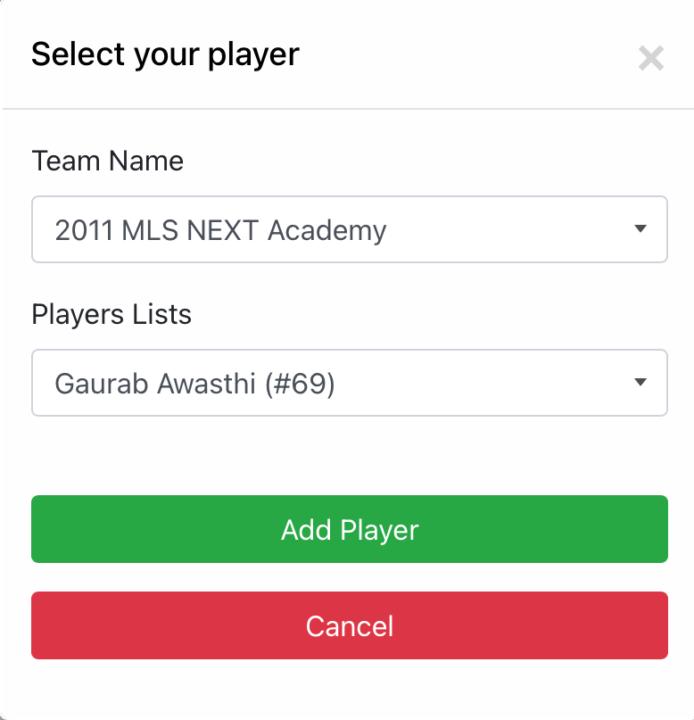Click the Team Name label
The width and height of the screenshot is (694, 720).
pos(107,161)
